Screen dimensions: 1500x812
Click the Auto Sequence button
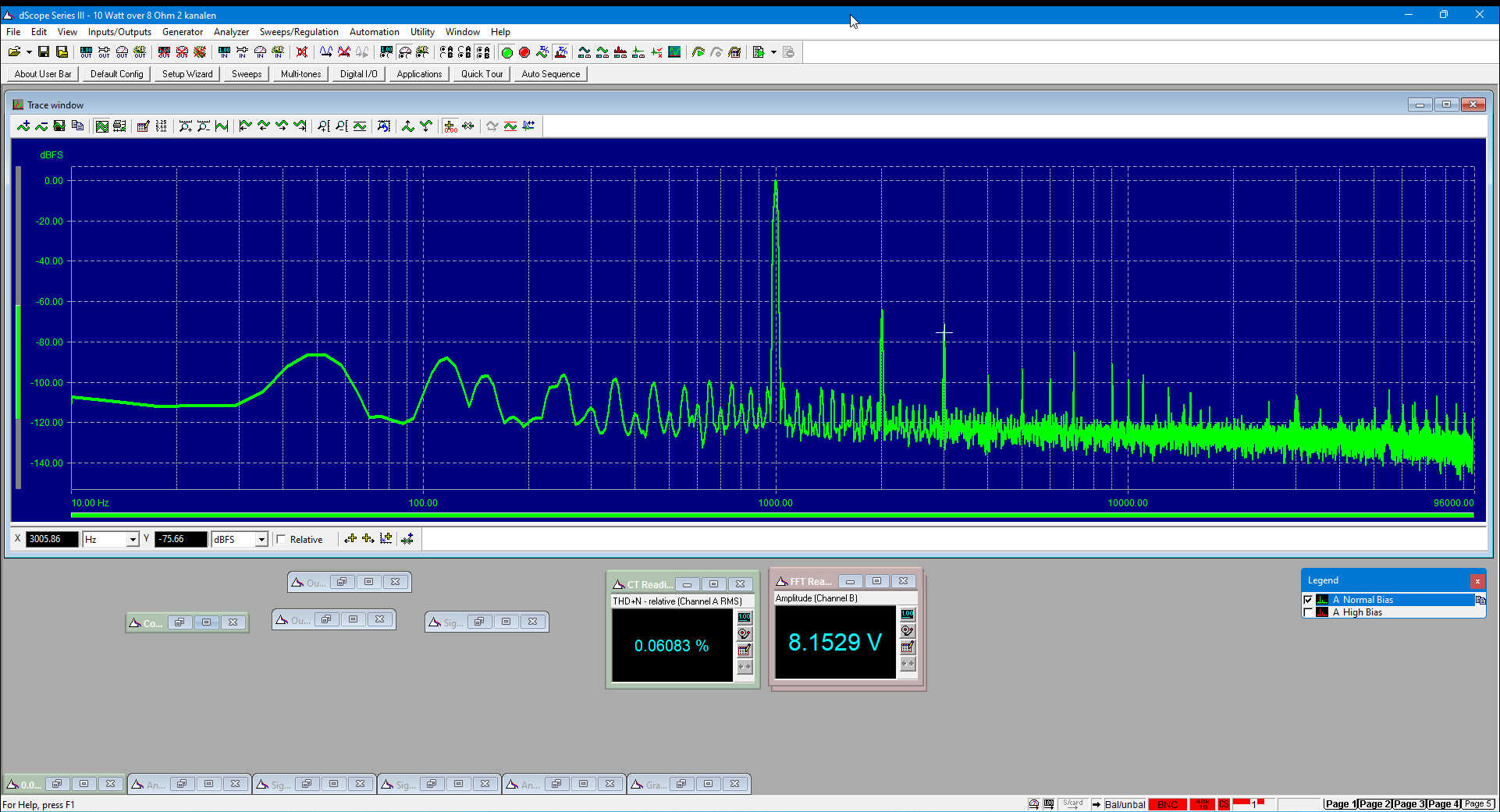[551, 74]
